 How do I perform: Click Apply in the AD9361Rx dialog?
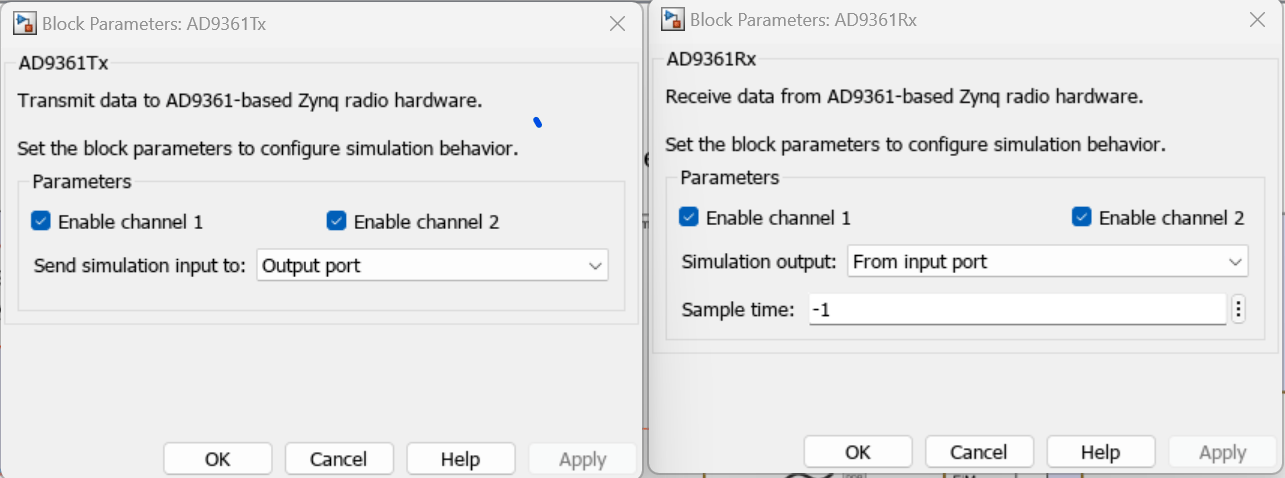(x=1221, y=452)
